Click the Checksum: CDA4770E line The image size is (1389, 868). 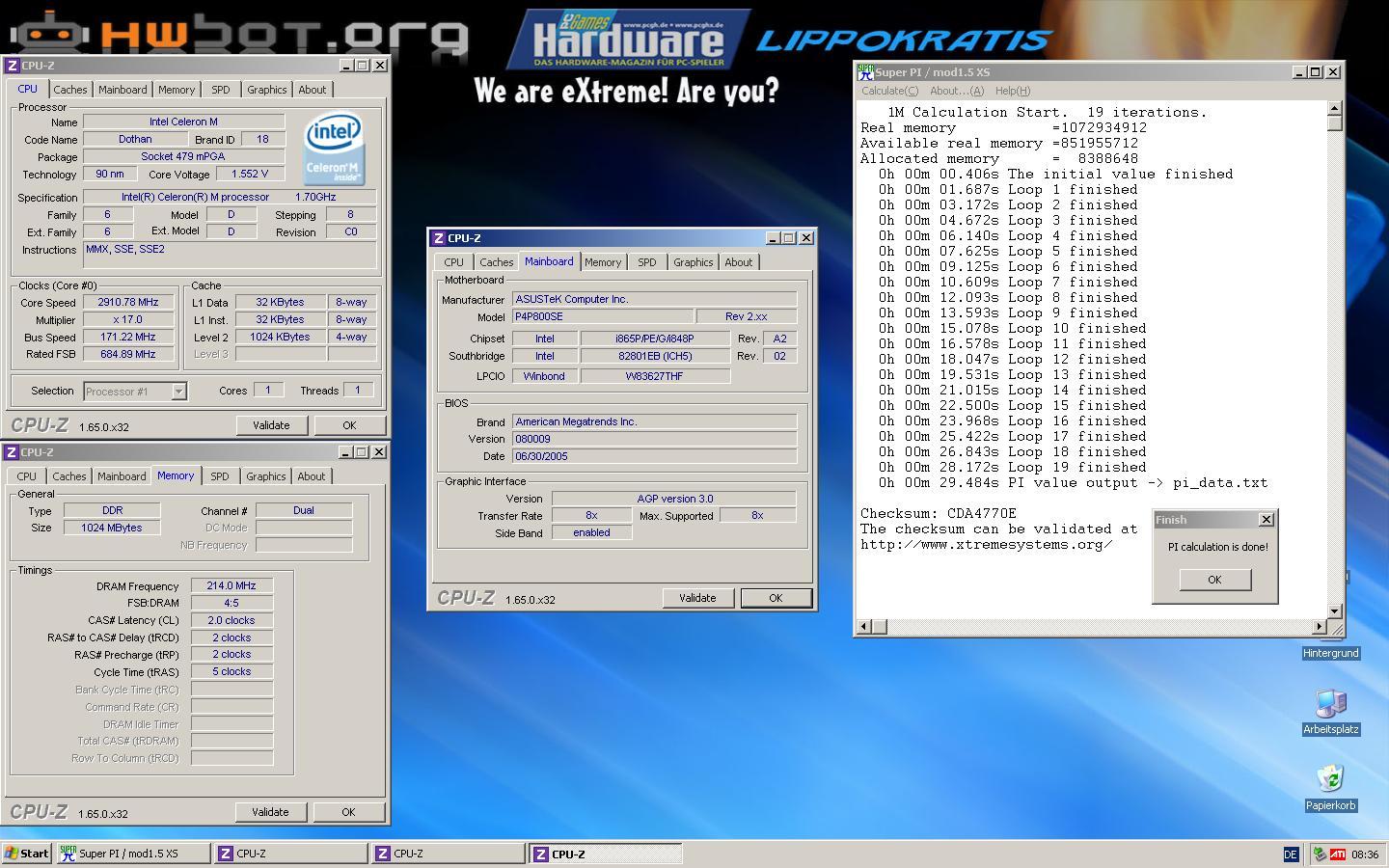tap(939, 513)
